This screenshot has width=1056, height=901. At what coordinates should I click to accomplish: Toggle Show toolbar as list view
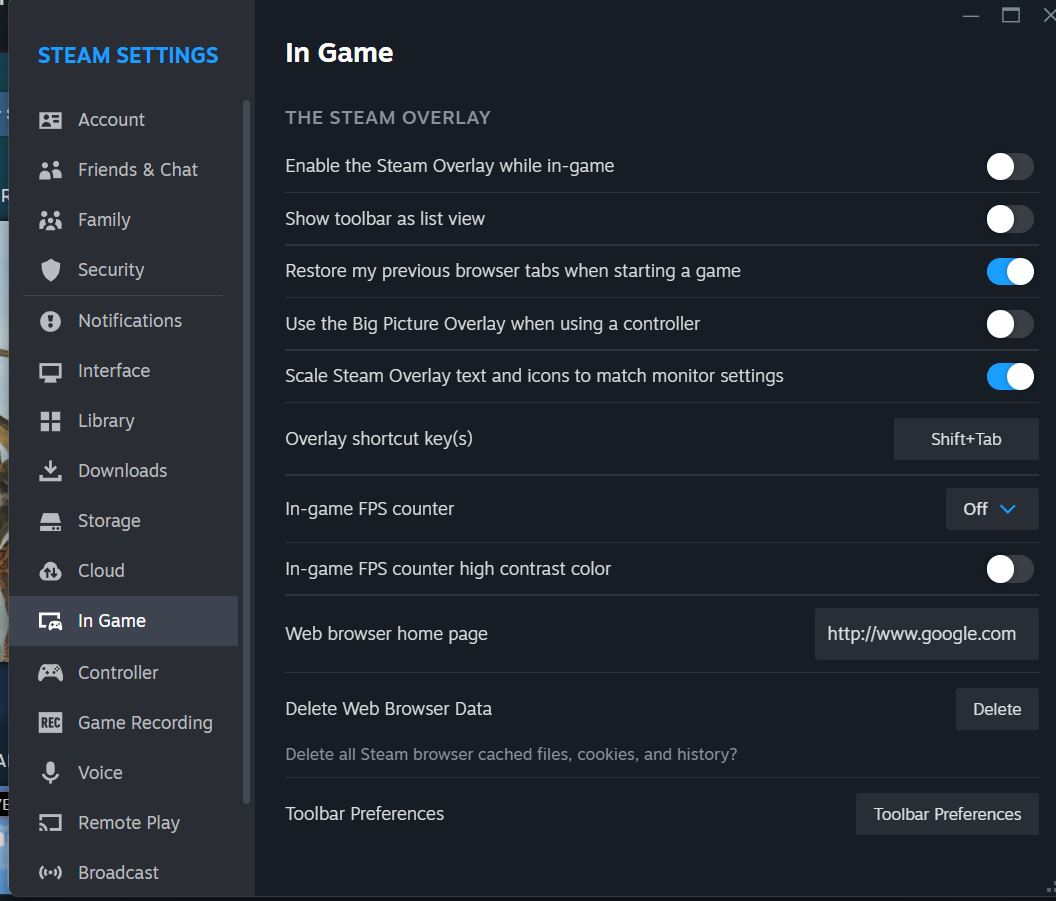tap(1009, 218)
